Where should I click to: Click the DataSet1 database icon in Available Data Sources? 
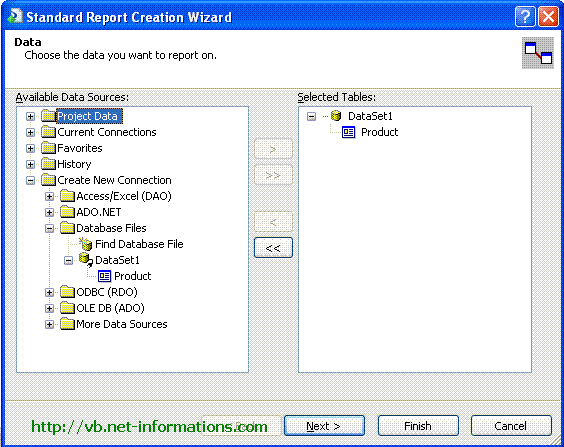click(86, 260)
